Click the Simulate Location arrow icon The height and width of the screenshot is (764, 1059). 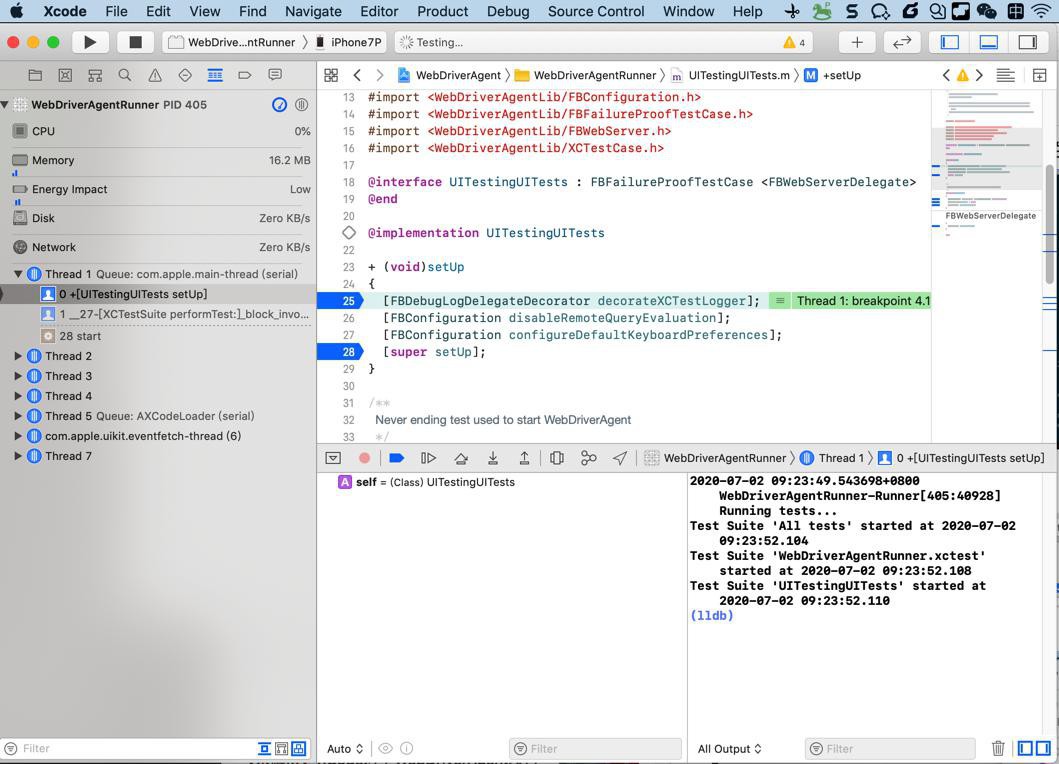coord(619,458)
